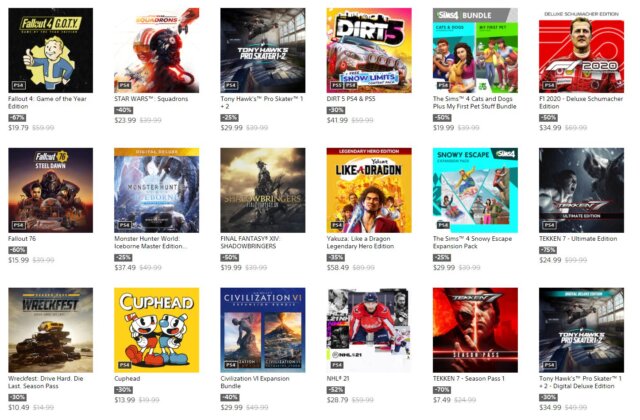Image resolution: width=640 pixels, height=420 pixels.
Task: Open the Wreckfest Season Pass cover image
Action: [51, 330]
